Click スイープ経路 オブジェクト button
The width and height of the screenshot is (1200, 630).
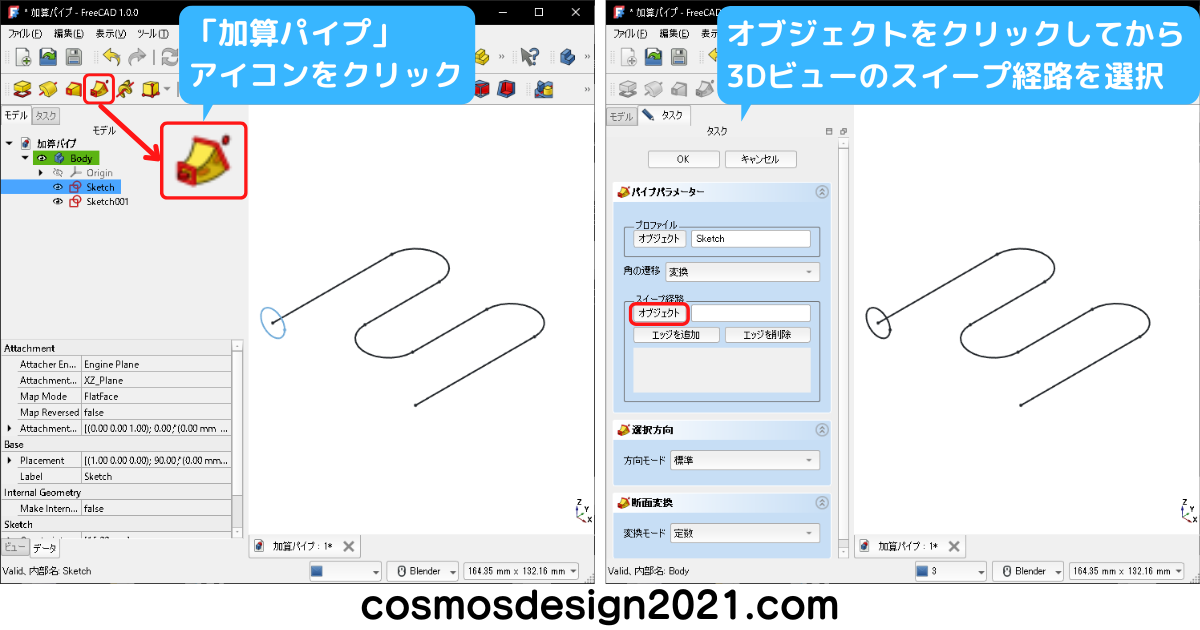[x=659, y=313]
